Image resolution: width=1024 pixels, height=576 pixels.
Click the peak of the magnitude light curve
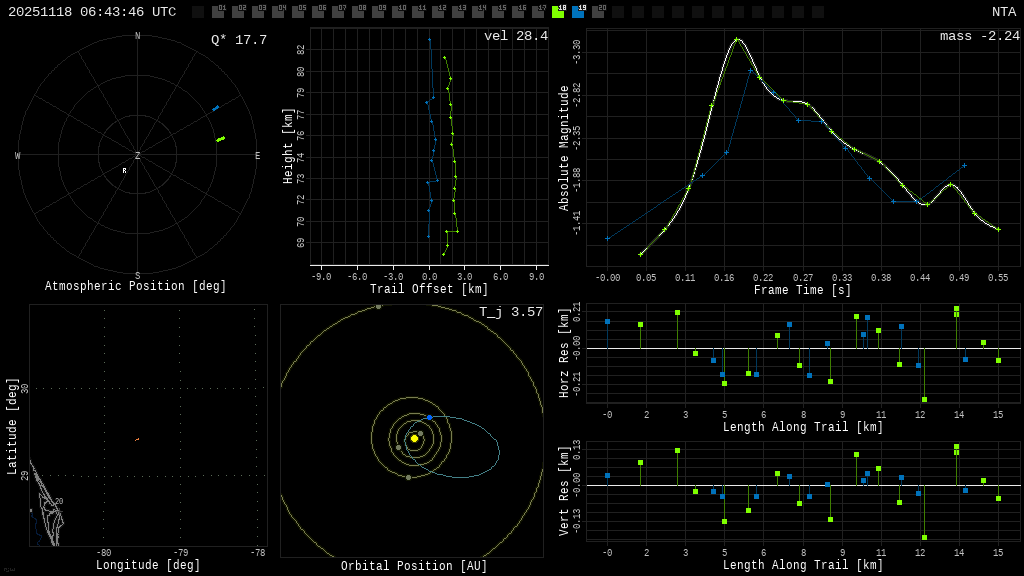pos(737,40)
